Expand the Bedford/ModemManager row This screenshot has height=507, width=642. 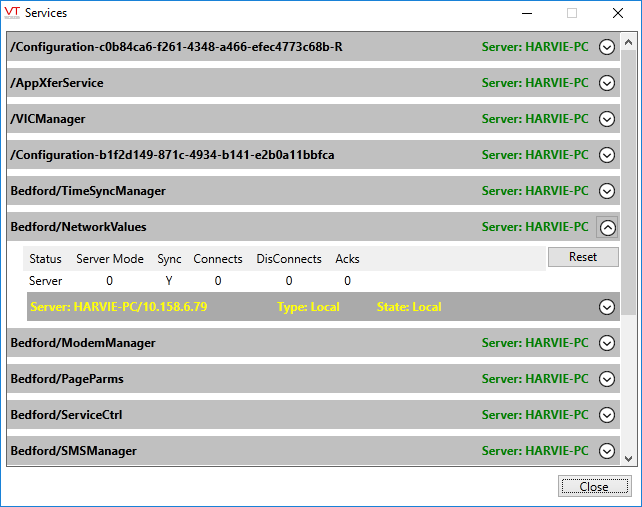tap(606, 343)
